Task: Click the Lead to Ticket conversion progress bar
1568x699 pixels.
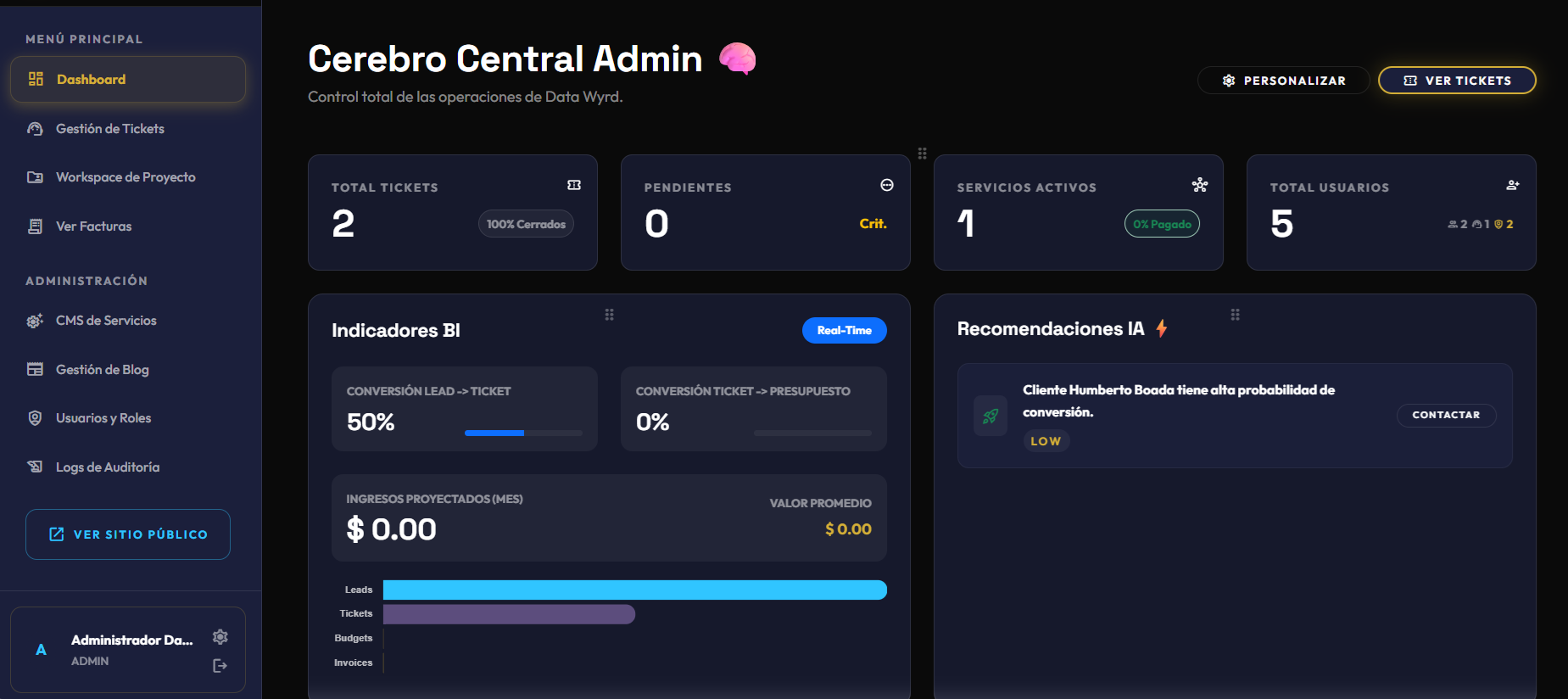Action: coord(523,433)
